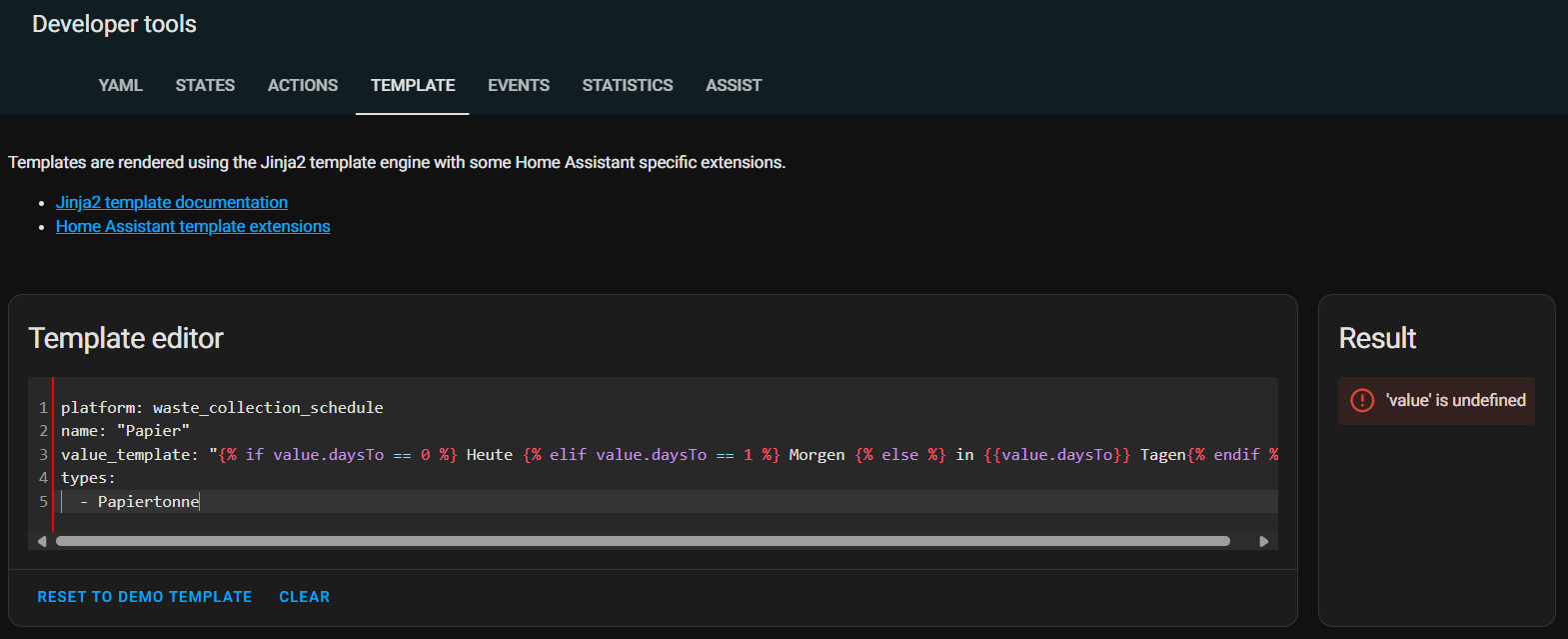
Task: Place cursor on the types: line
Action: click(x=88, y=478)
